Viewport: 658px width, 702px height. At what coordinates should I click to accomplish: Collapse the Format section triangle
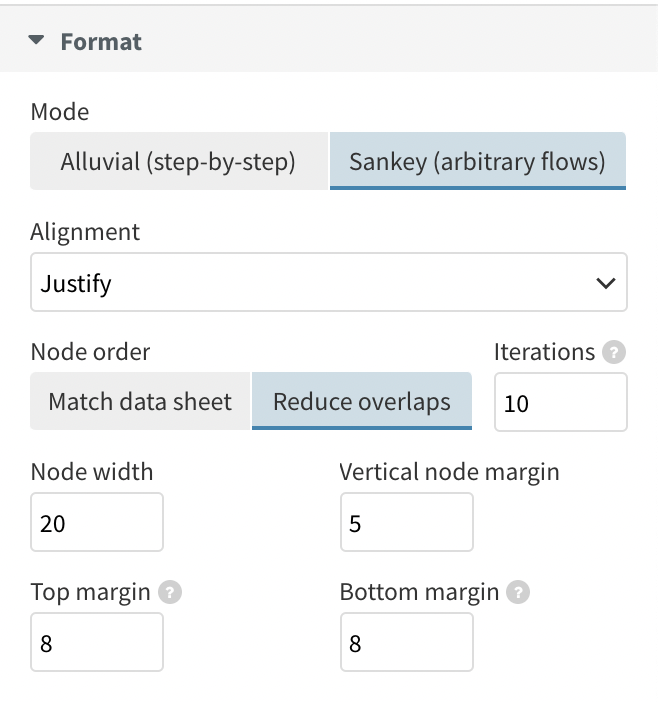(x=36, y=41)
